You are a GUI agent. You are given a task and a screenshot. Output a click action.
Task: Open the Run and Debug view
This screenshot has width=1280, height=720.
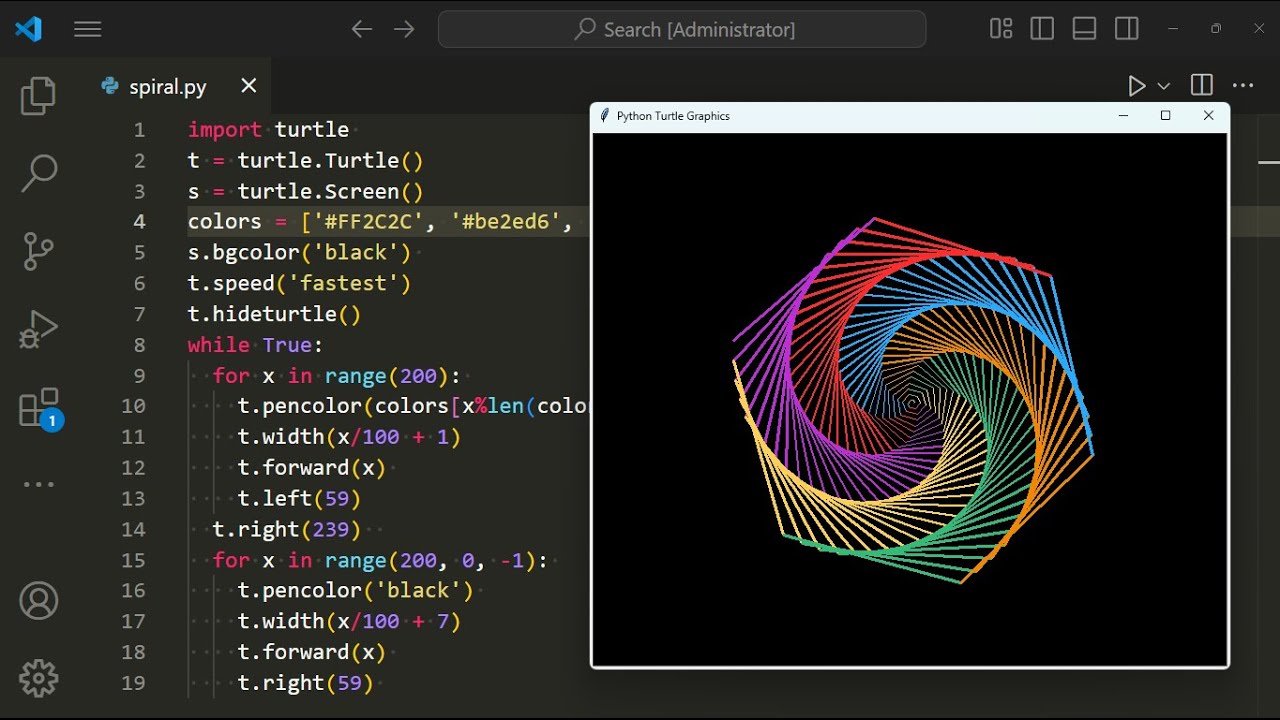pyautogui.click(x=38, y=329)
